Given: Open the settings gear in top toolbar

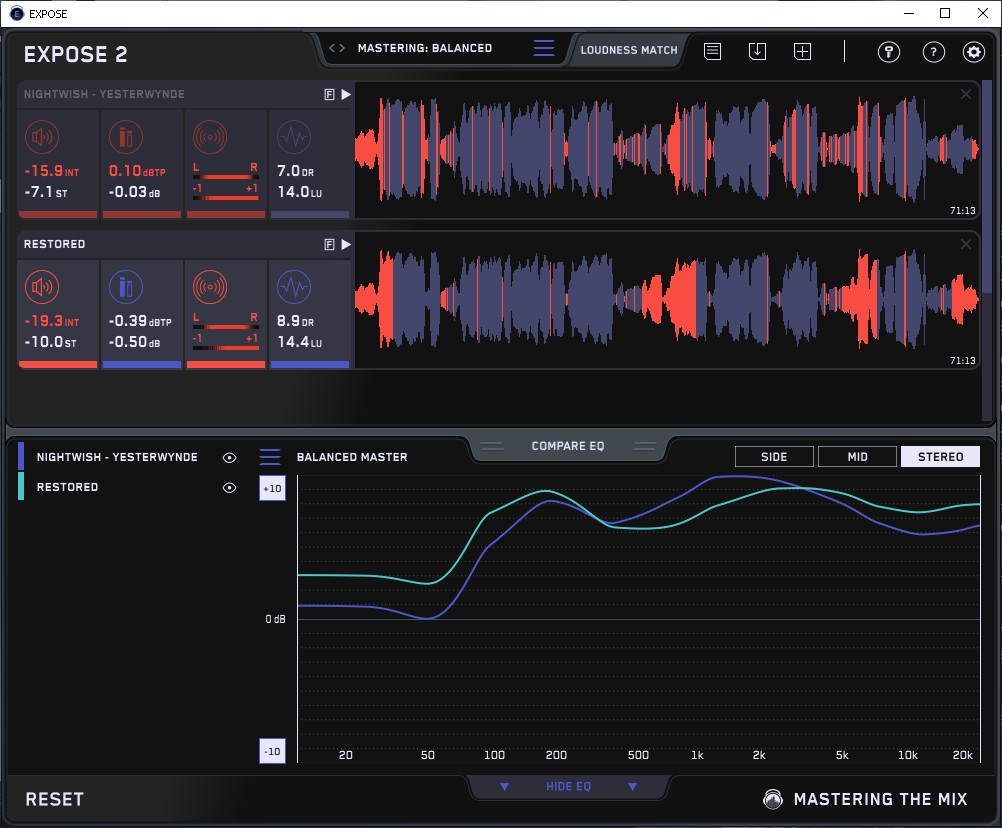Looking at the screenshot, I should click(x=973, y=52).
